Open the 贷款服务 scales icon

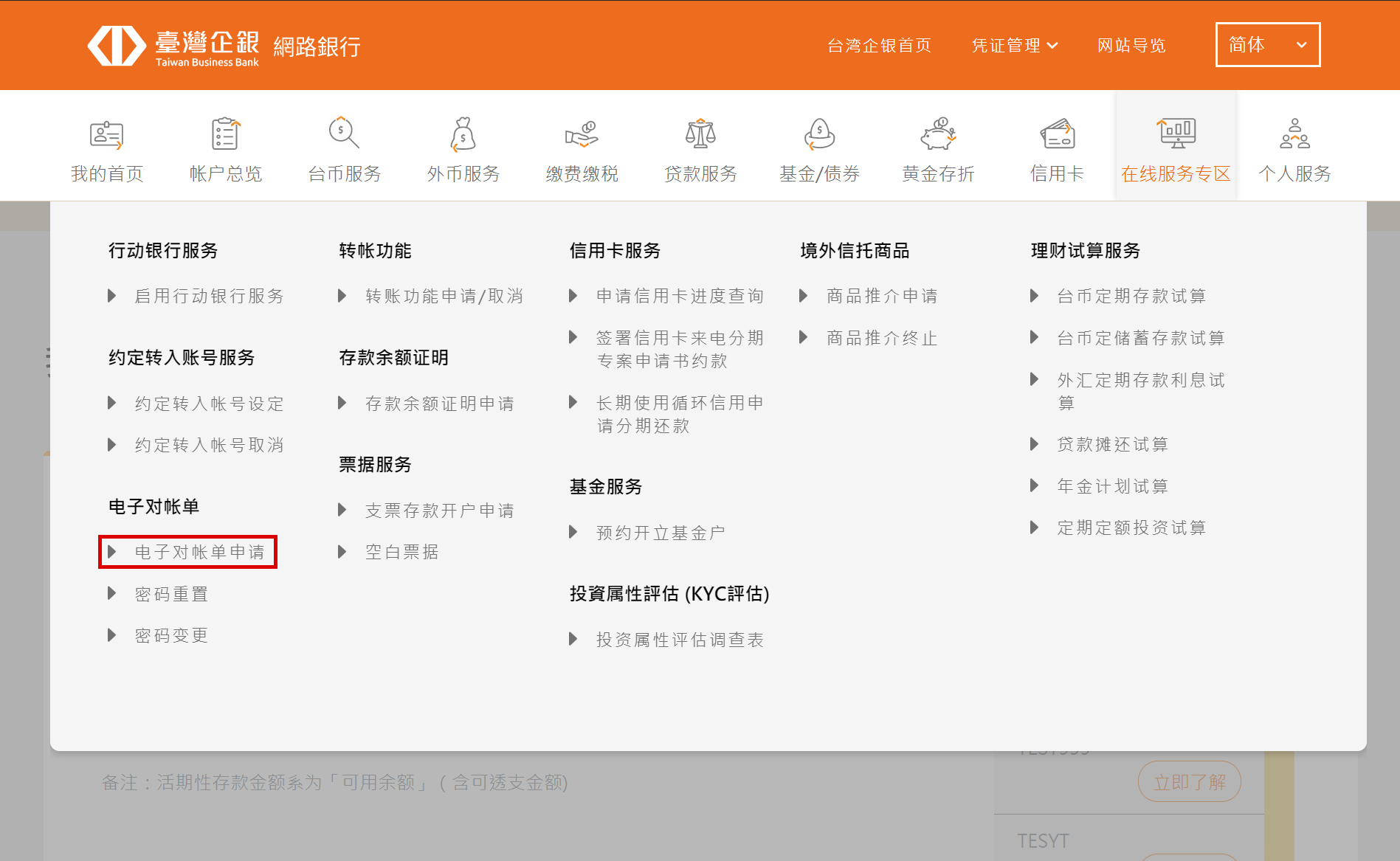pos(700,134)
